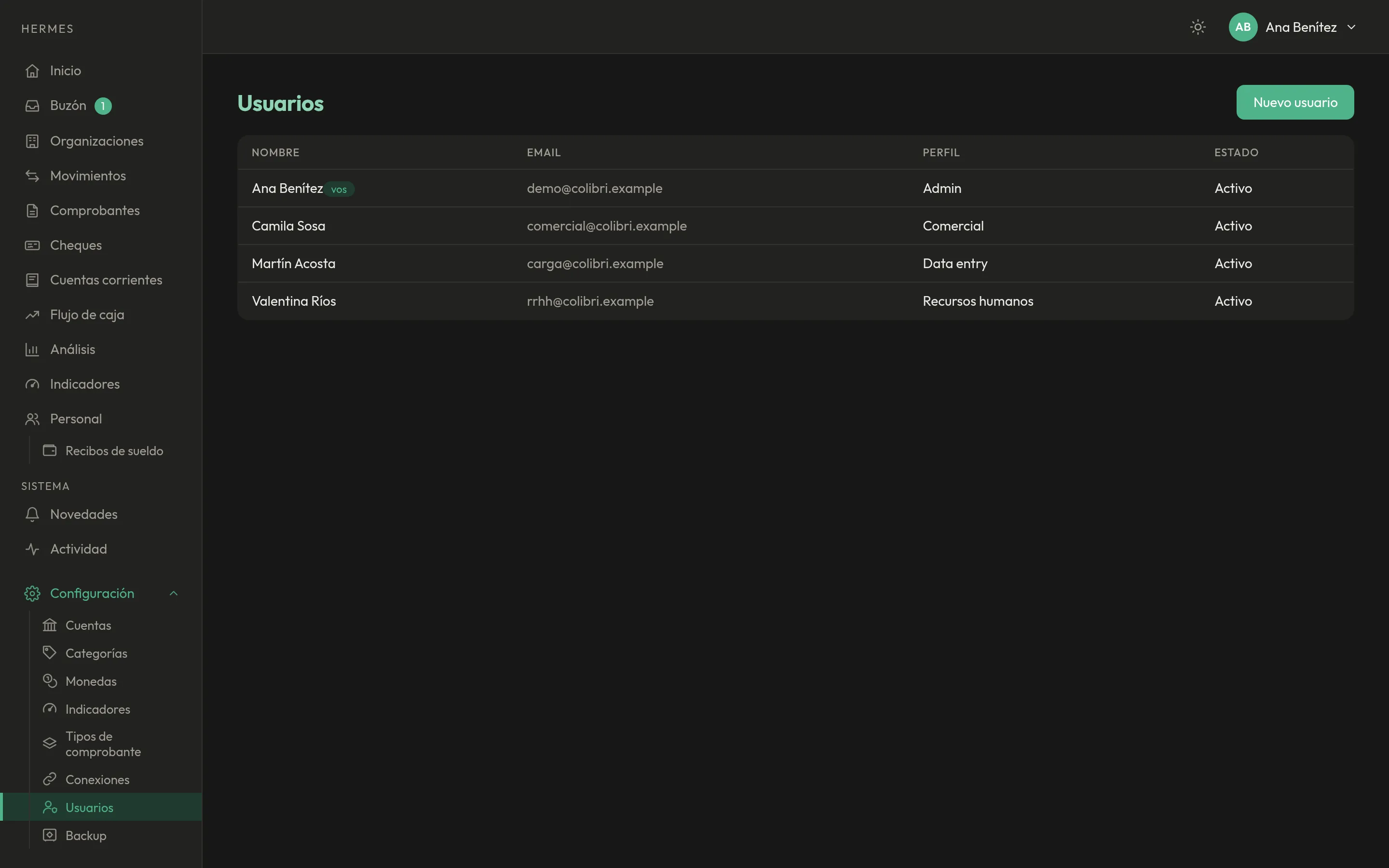1389x868 pixels.
Task: Click the AB avatar circle
Action: pos(1243,27)
